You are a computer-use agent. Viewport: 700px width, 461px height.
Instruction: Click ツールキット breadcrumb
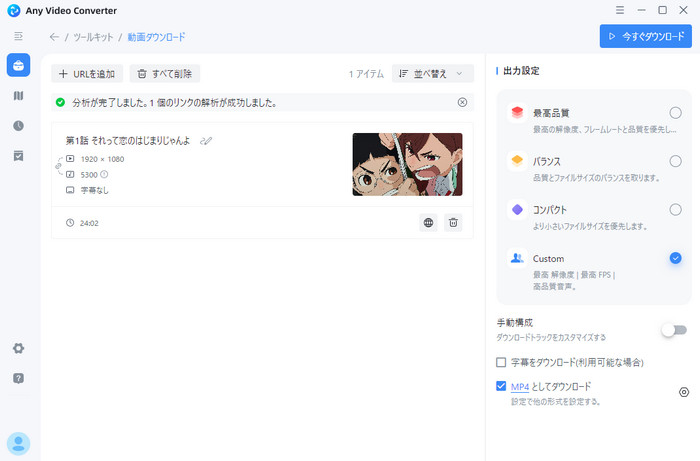[93, 37]
